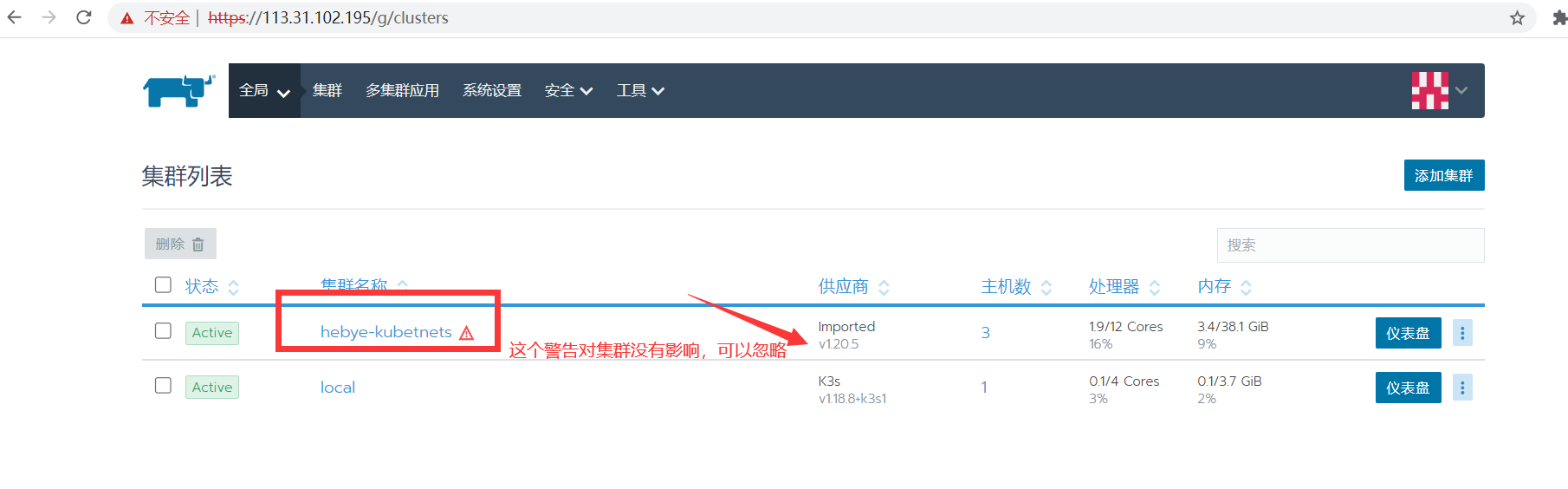Open 仪表盘 for local cluster
Viewport: 1568px width, 489px height.
click(x=1408, y=388)
